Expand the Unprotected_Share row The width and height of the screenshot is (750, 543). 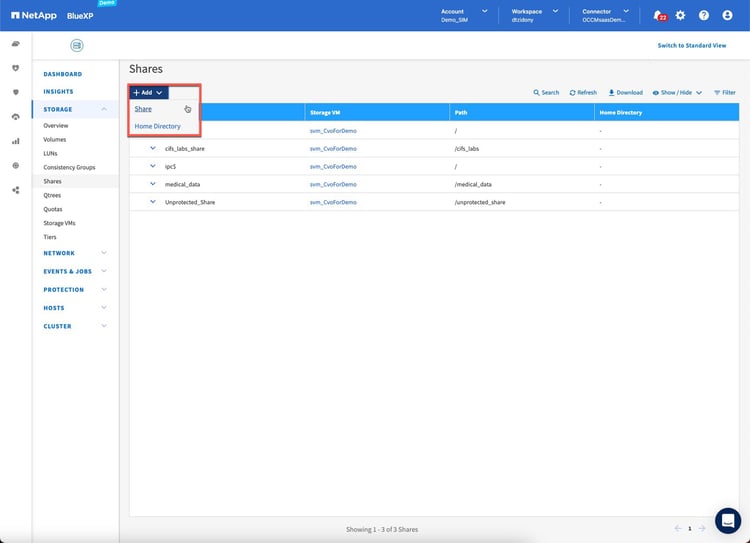click(153, 202)
